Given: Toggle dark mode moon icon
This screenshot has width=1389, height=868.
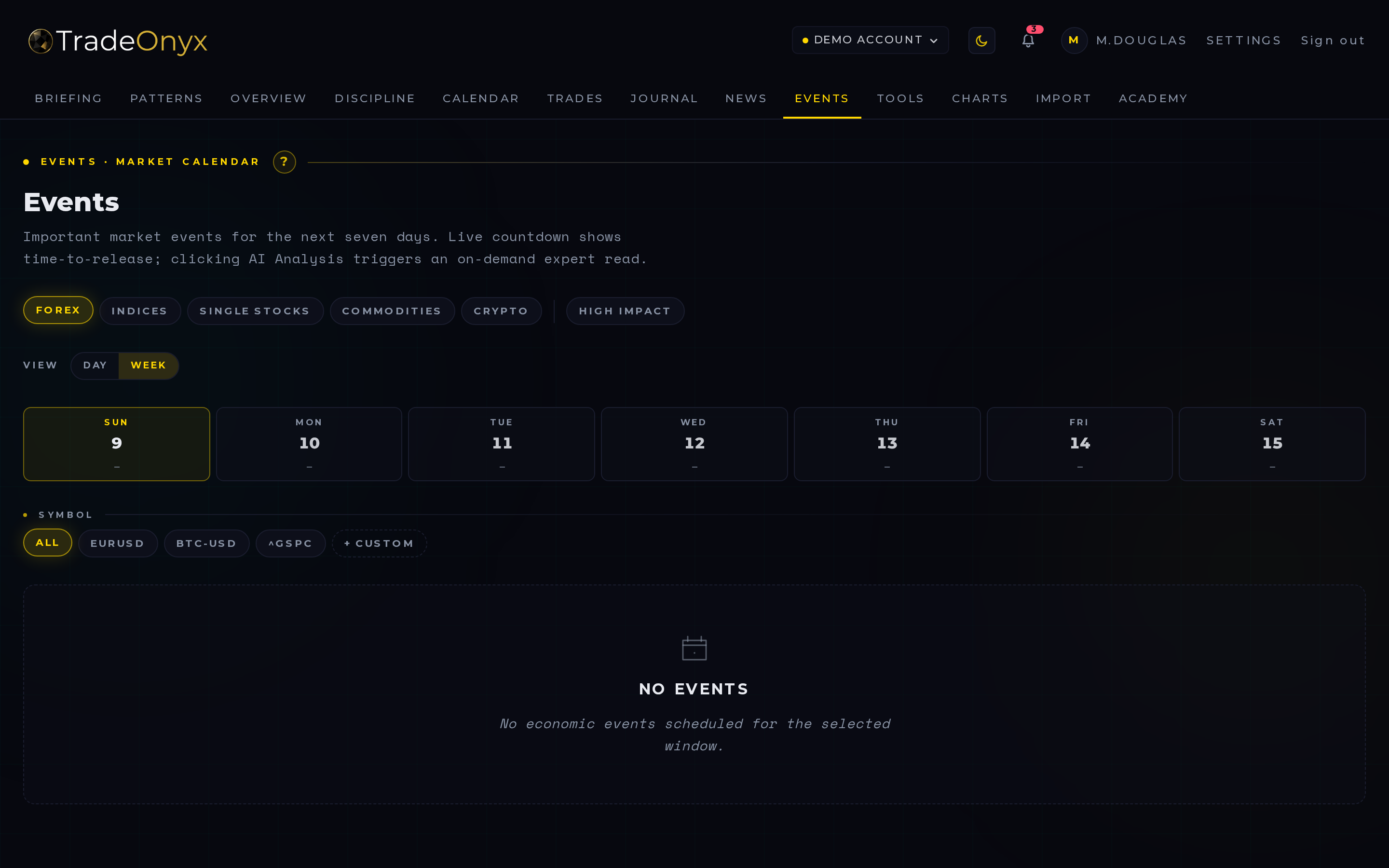Looking at the screenshot, I should 981,41.
